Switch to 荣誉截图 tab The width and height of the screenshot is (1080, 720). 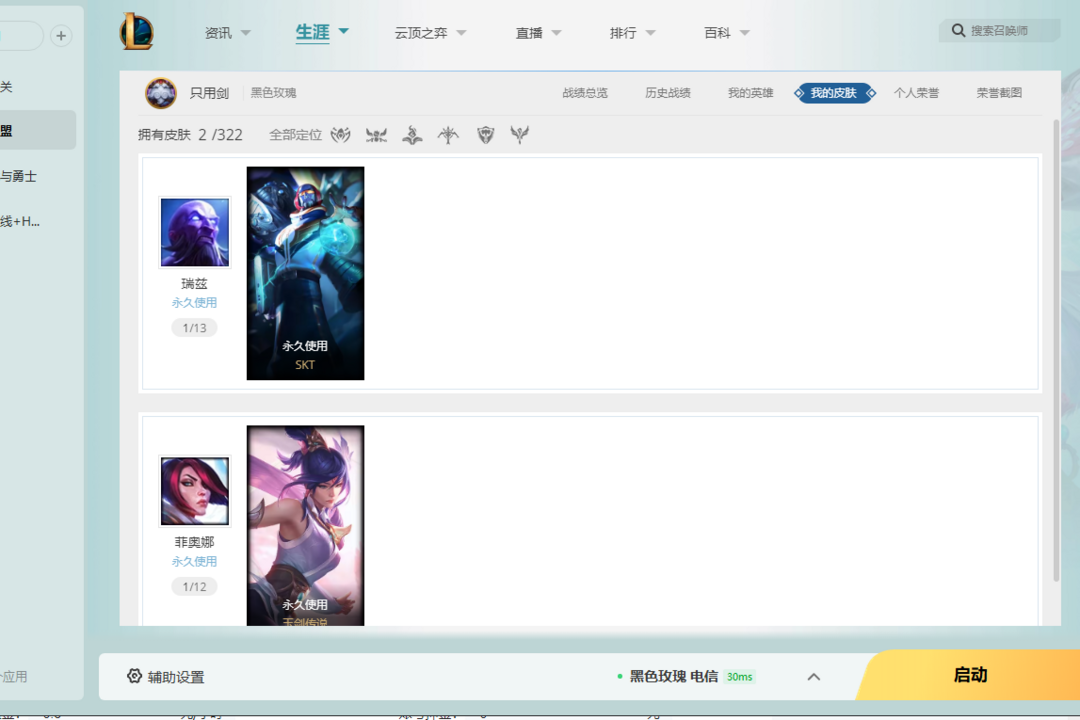point(999,93)
